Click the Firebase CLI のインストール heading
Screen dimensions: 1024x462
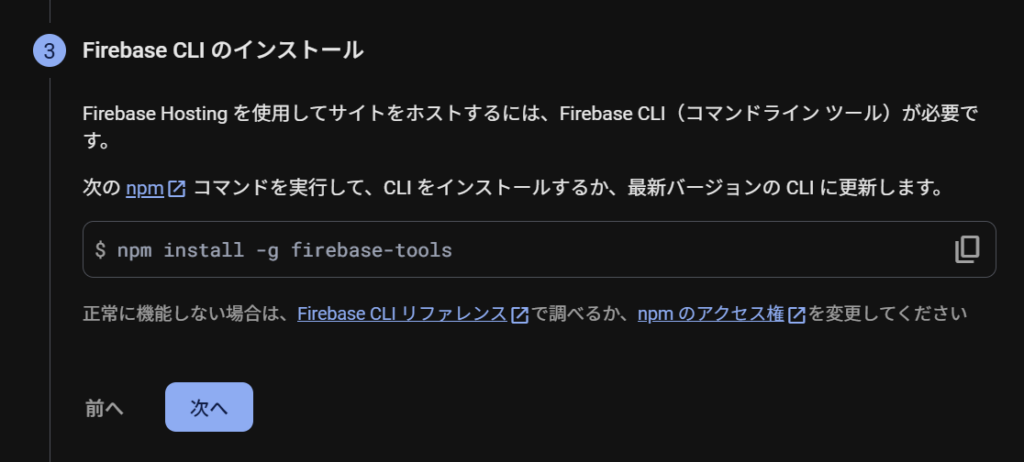222,51
